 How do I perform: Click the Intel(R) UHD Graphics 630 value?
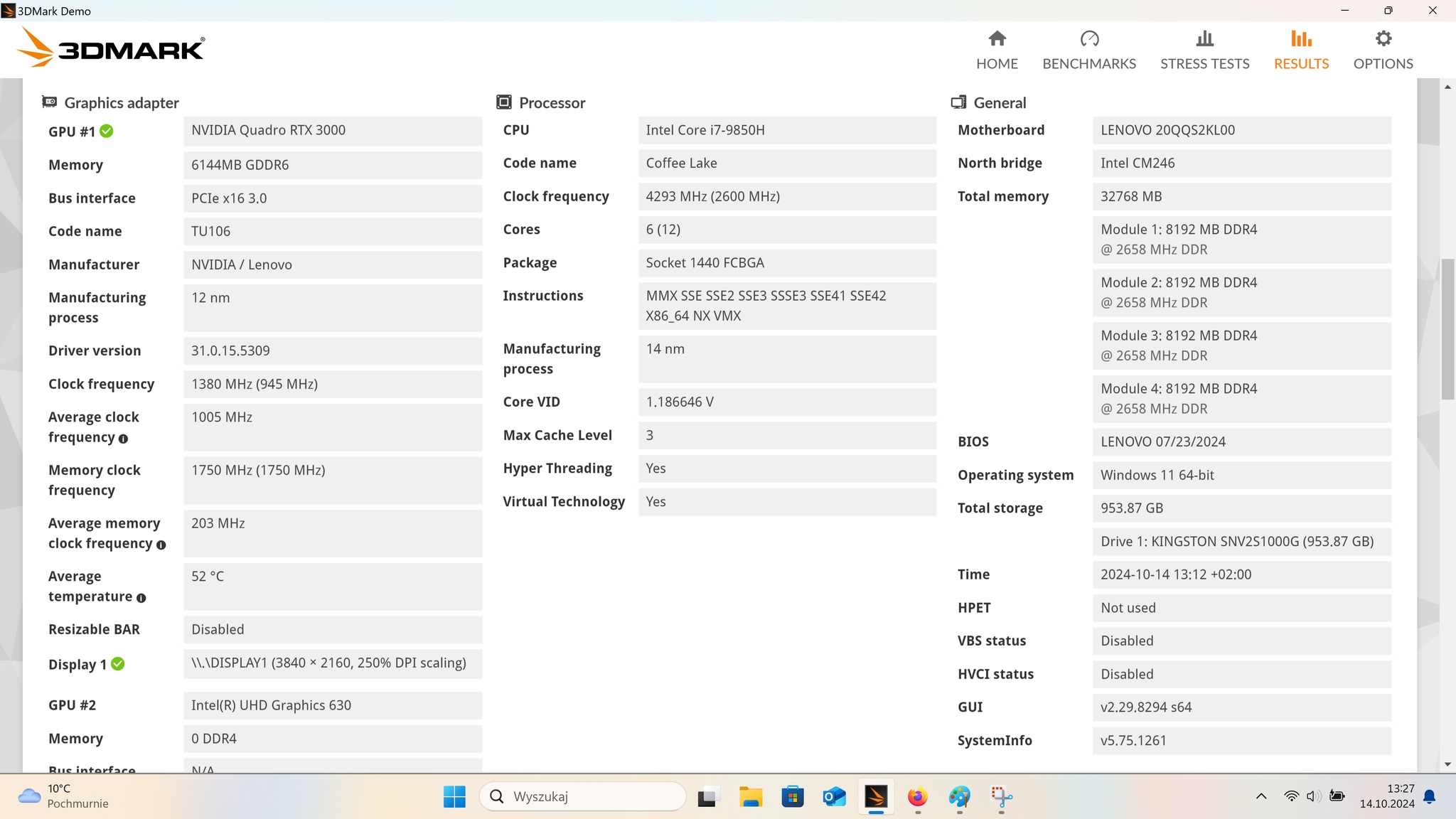tap(333, 706)
